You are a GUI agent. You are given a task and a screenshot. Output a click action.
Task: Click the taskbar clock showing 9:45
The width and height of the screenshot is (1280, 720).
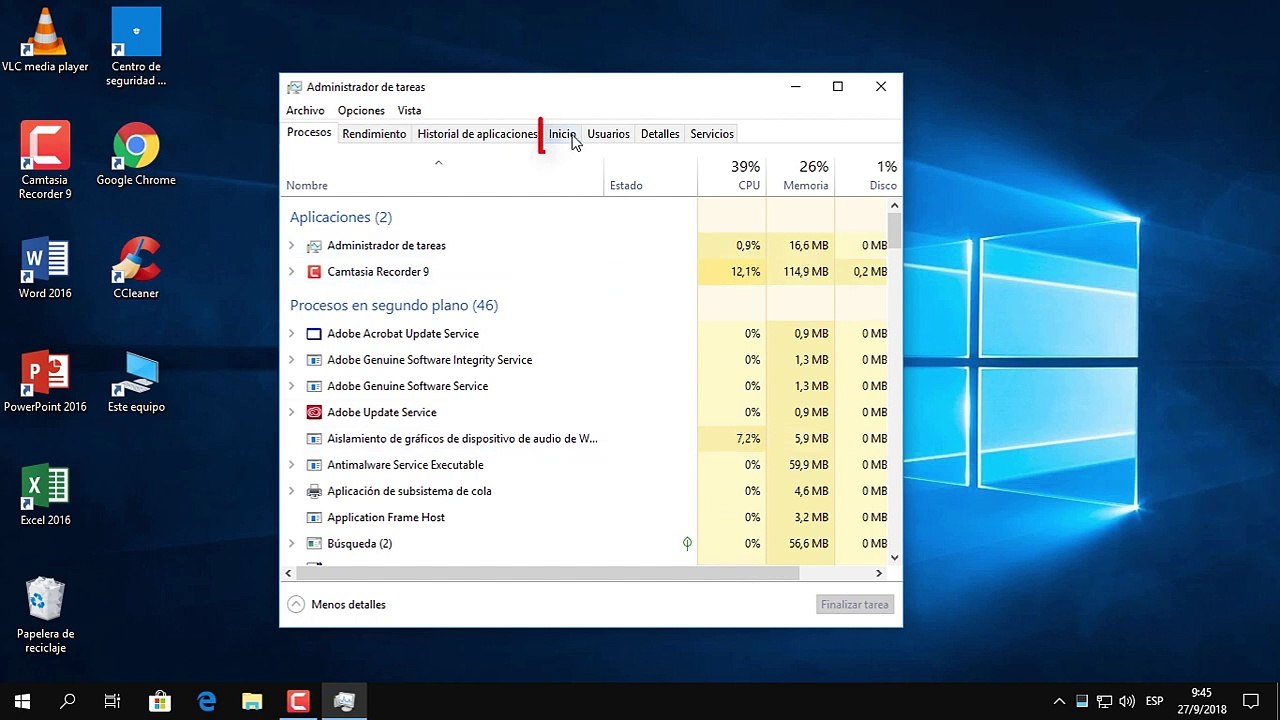pos(1201,701)
